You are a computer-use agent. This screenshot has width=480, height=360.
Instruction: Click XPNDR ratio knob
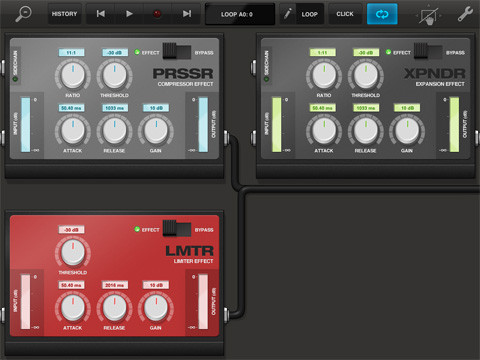tap(324, 75)
